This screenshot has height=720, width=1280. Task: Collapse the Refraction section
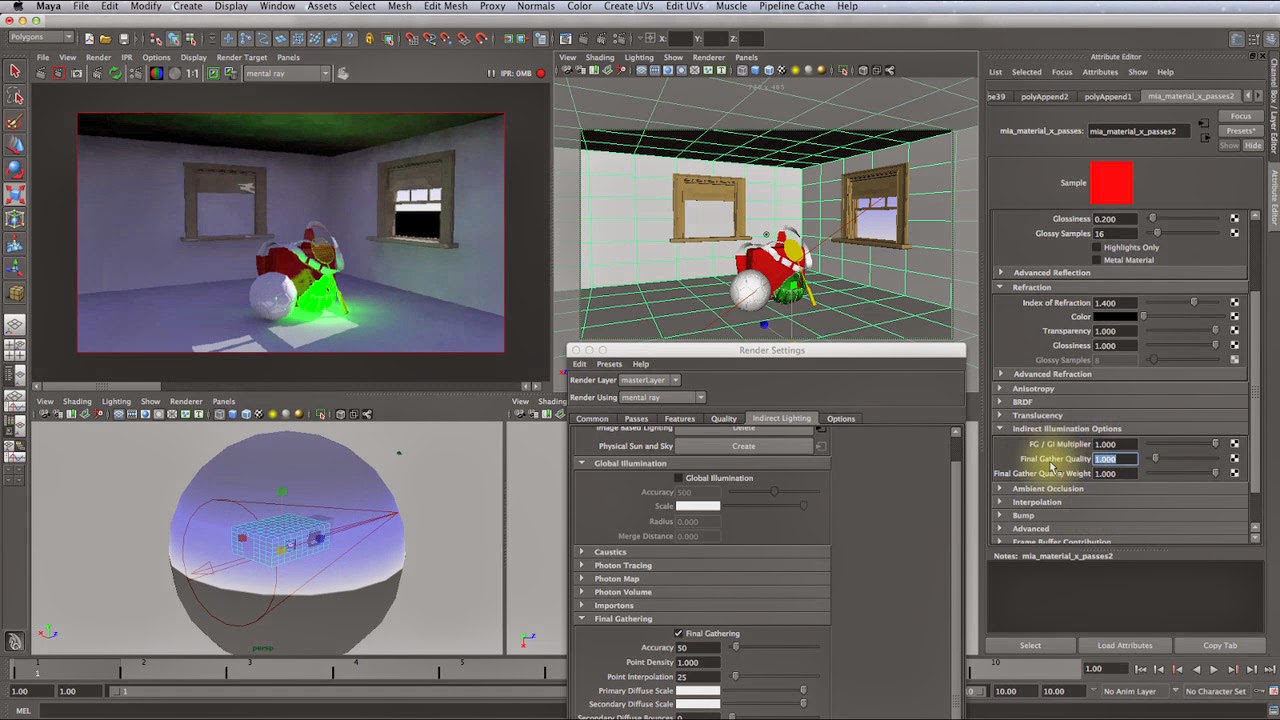coord(1000,287)
